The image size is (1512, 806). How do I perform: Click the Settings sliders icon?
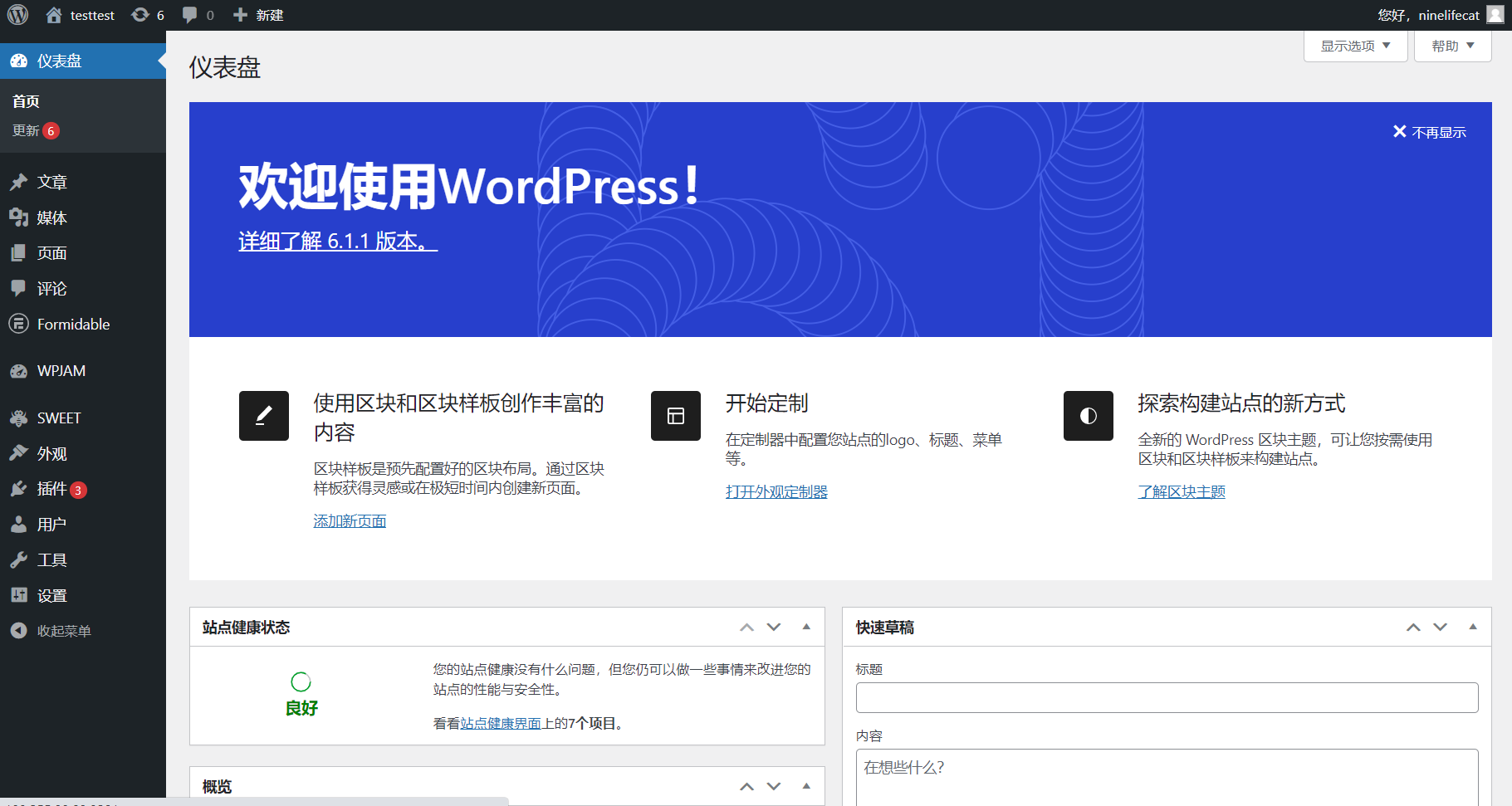pyautogui.click(x=18, y=595)
